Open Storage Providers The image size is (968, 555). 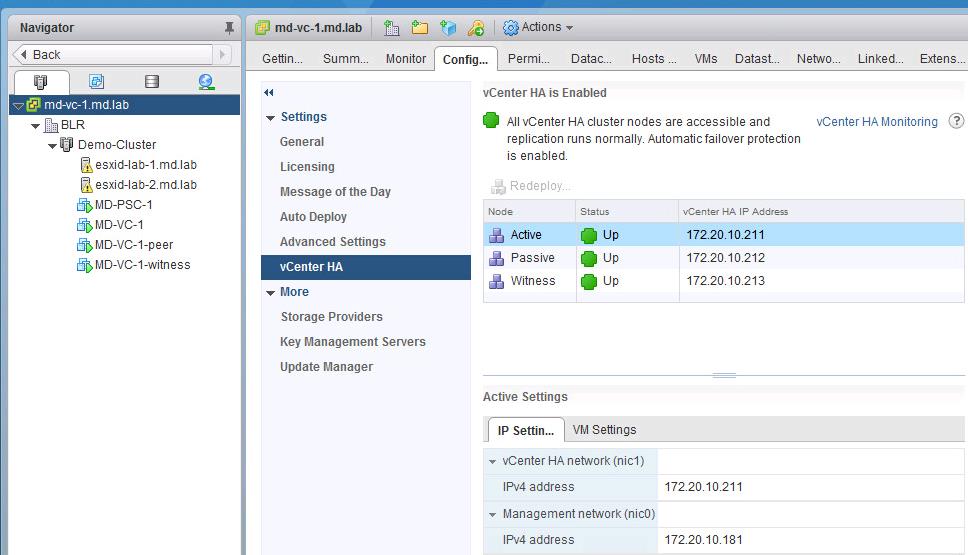tap(332, 317)
